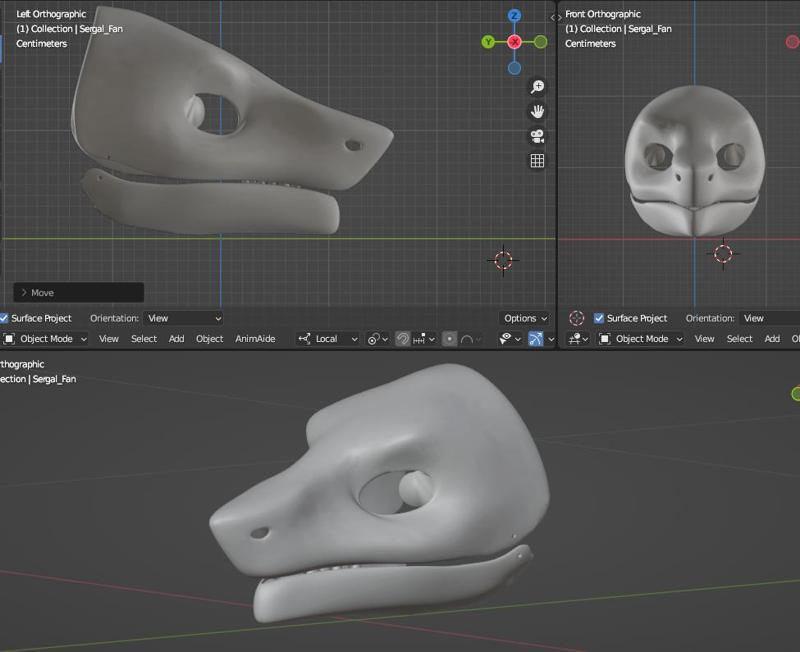Select the Zoom tool icon in left viewport sidebar
This screenshot has width=800, height=652.
[x=537, y=86]
